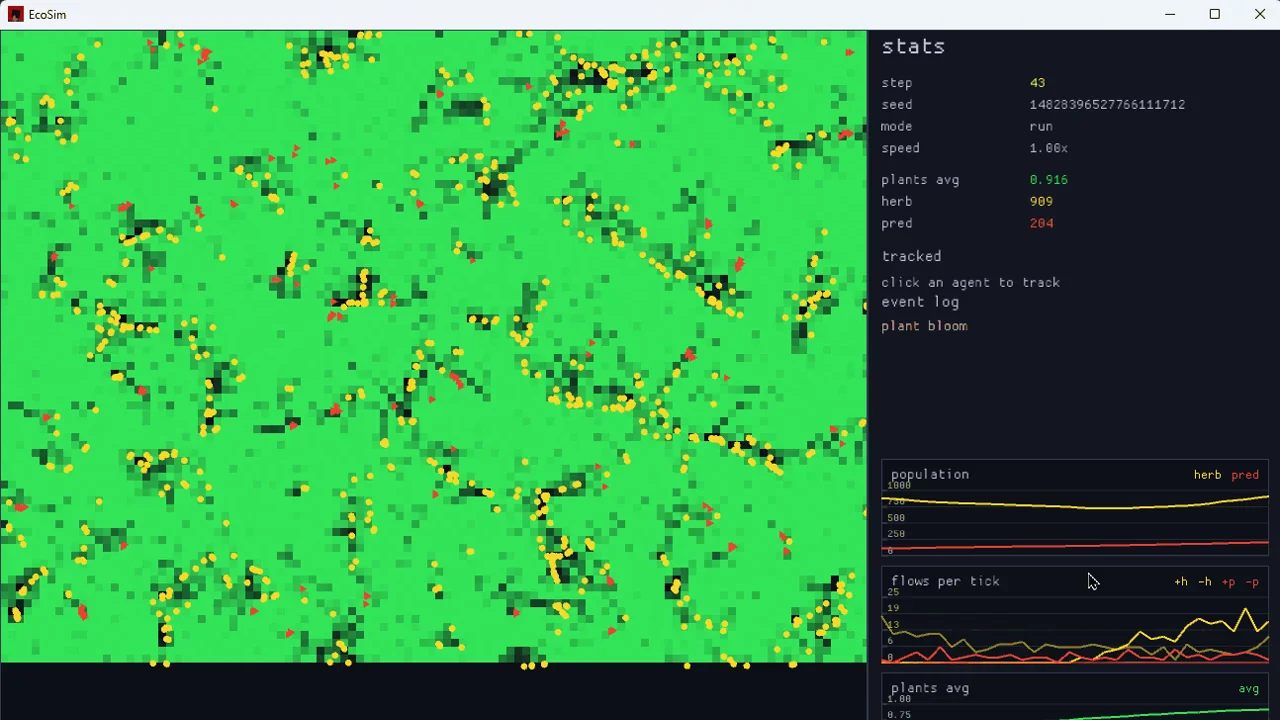1280x720 pixels.
Task: Click the "event log" heading
Action: tap(920, 302)
